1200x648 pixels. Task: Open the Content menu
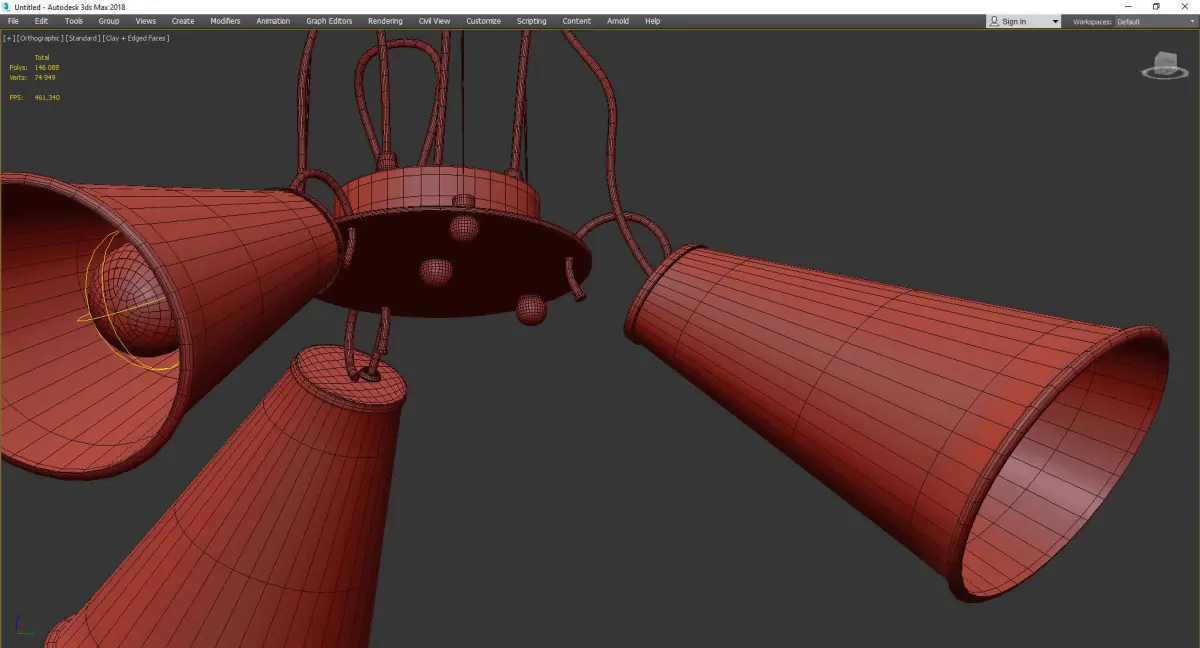coord(576,21)
